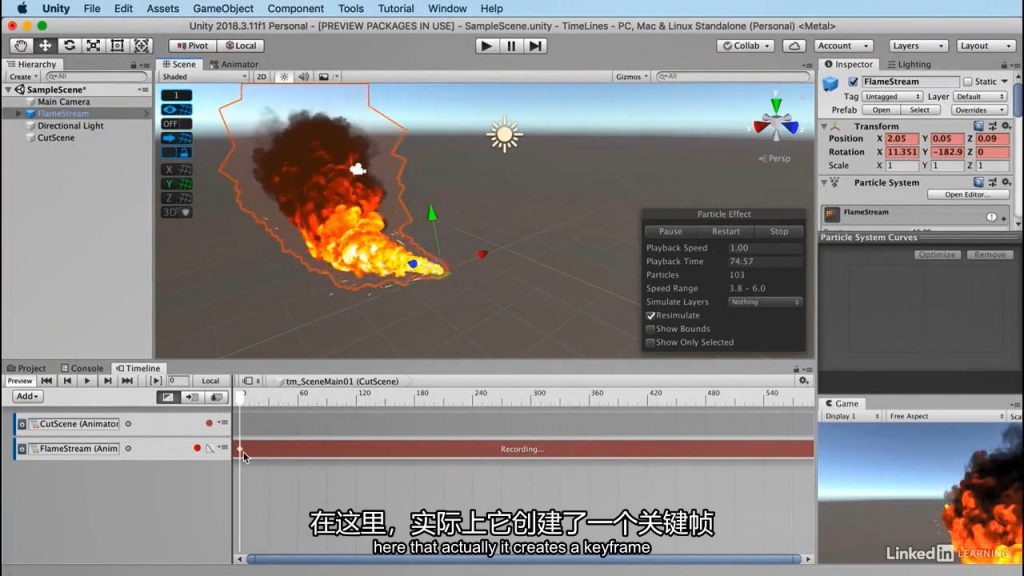The height and width of the screenshot is (576, 1024).
Task: Toggle Timeline mix edit mode
Action: 168,396
